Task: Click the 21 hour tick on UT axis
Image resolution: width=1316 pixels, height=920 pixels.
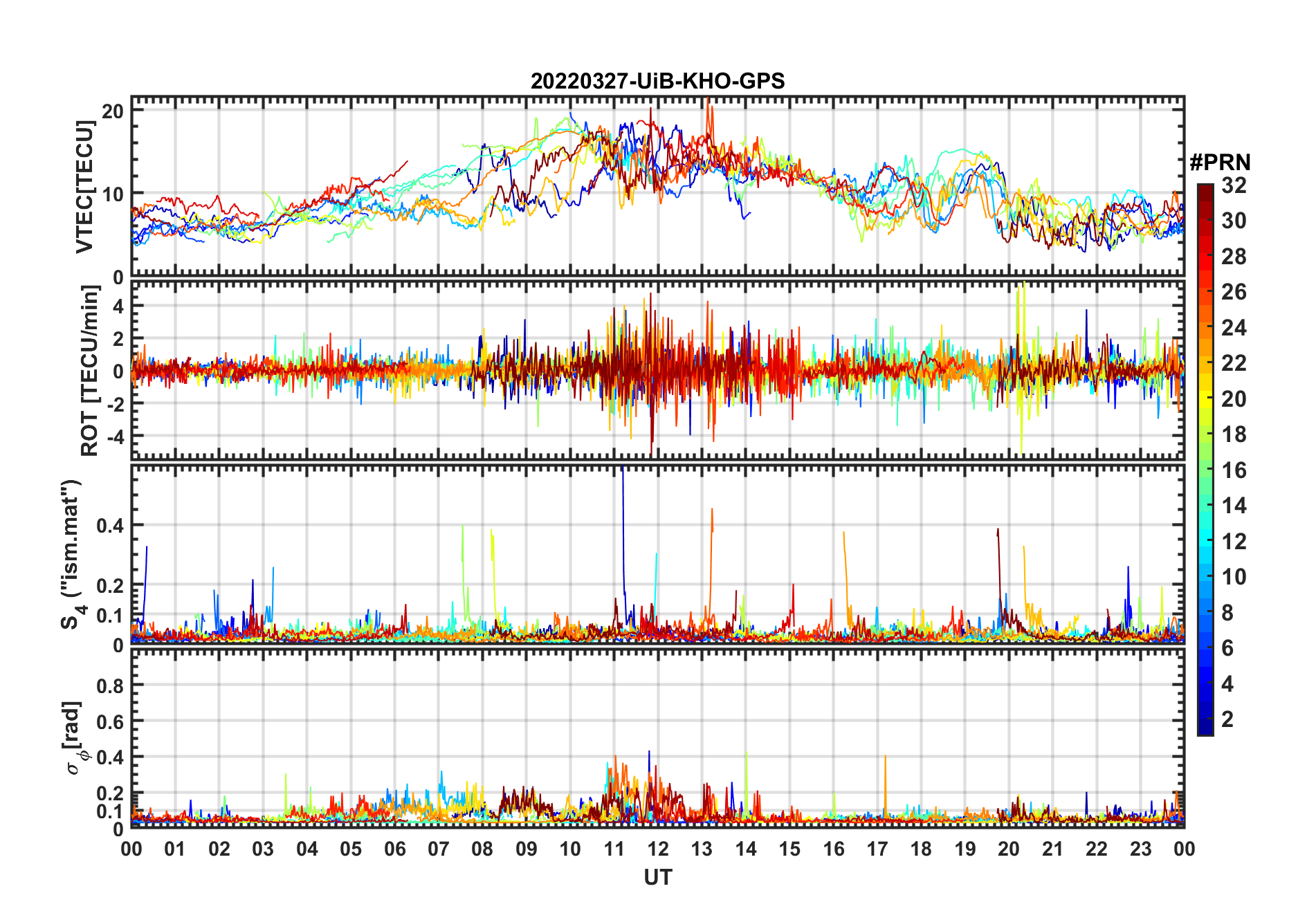Action: [1053, 849]
